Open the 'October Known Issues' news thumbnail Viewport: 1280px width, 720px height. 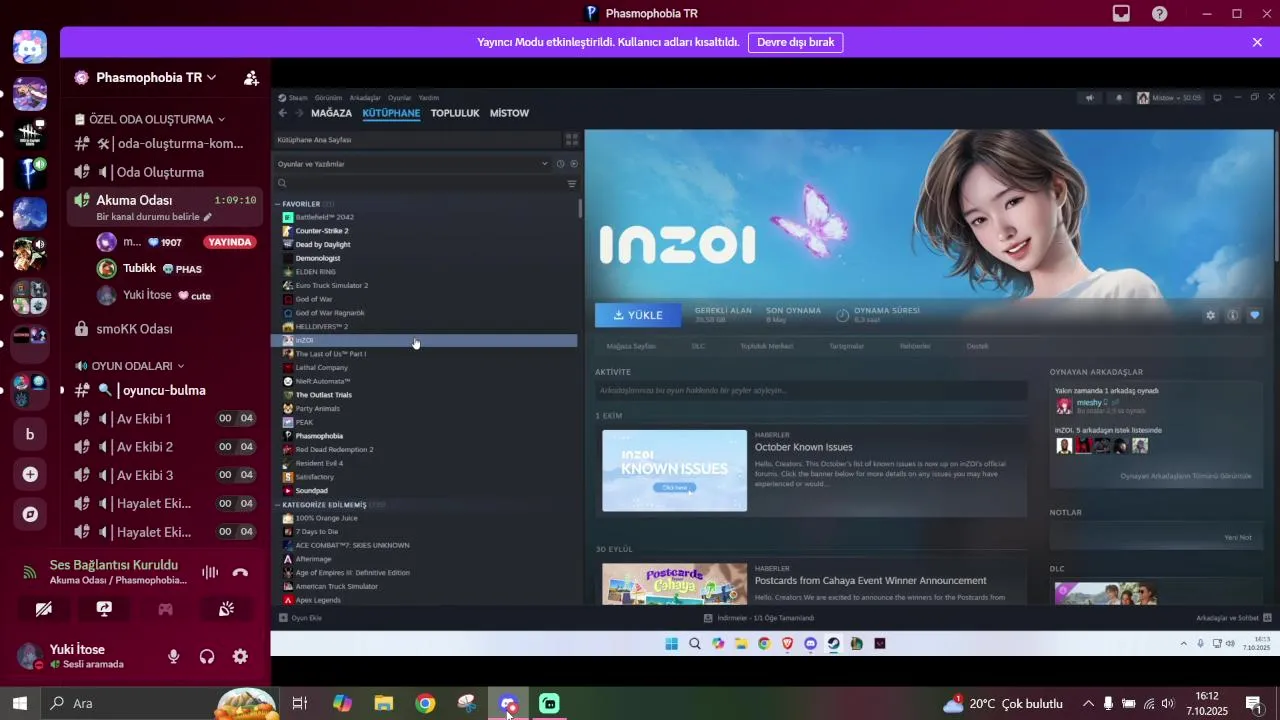pyautogui.click(x=675, y=471)
